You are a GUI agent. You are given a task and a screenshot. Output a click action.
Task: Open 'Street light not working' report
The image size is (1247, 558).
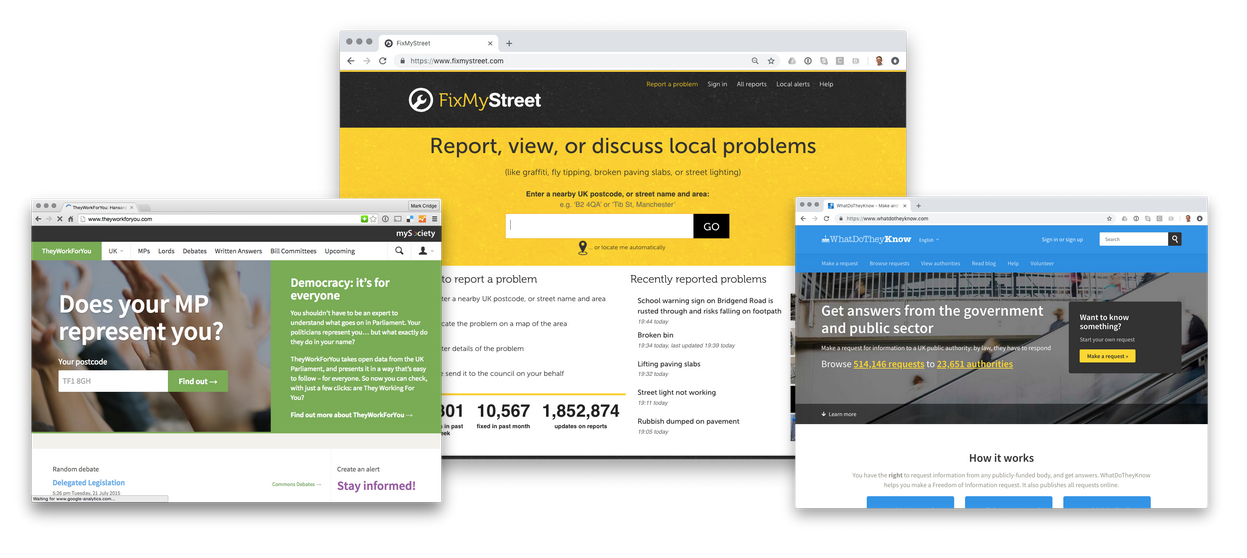[677, 392]
